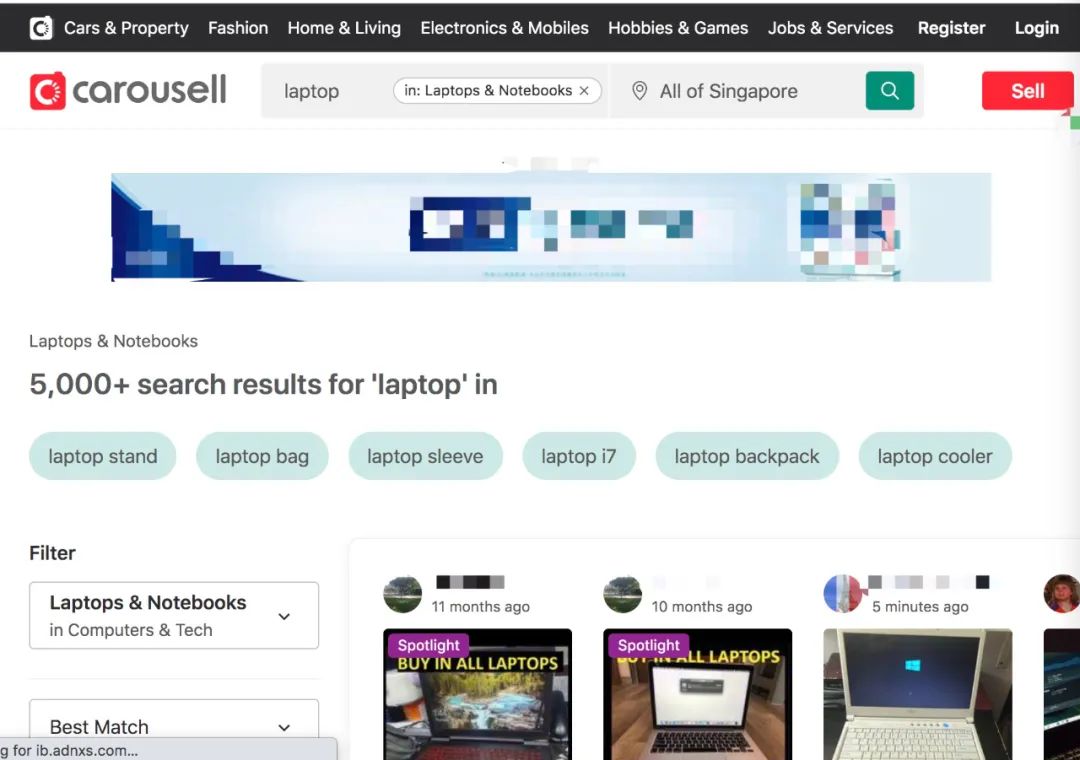
Task: Click the green search magnifier button
Action: [x=889, y=90]
